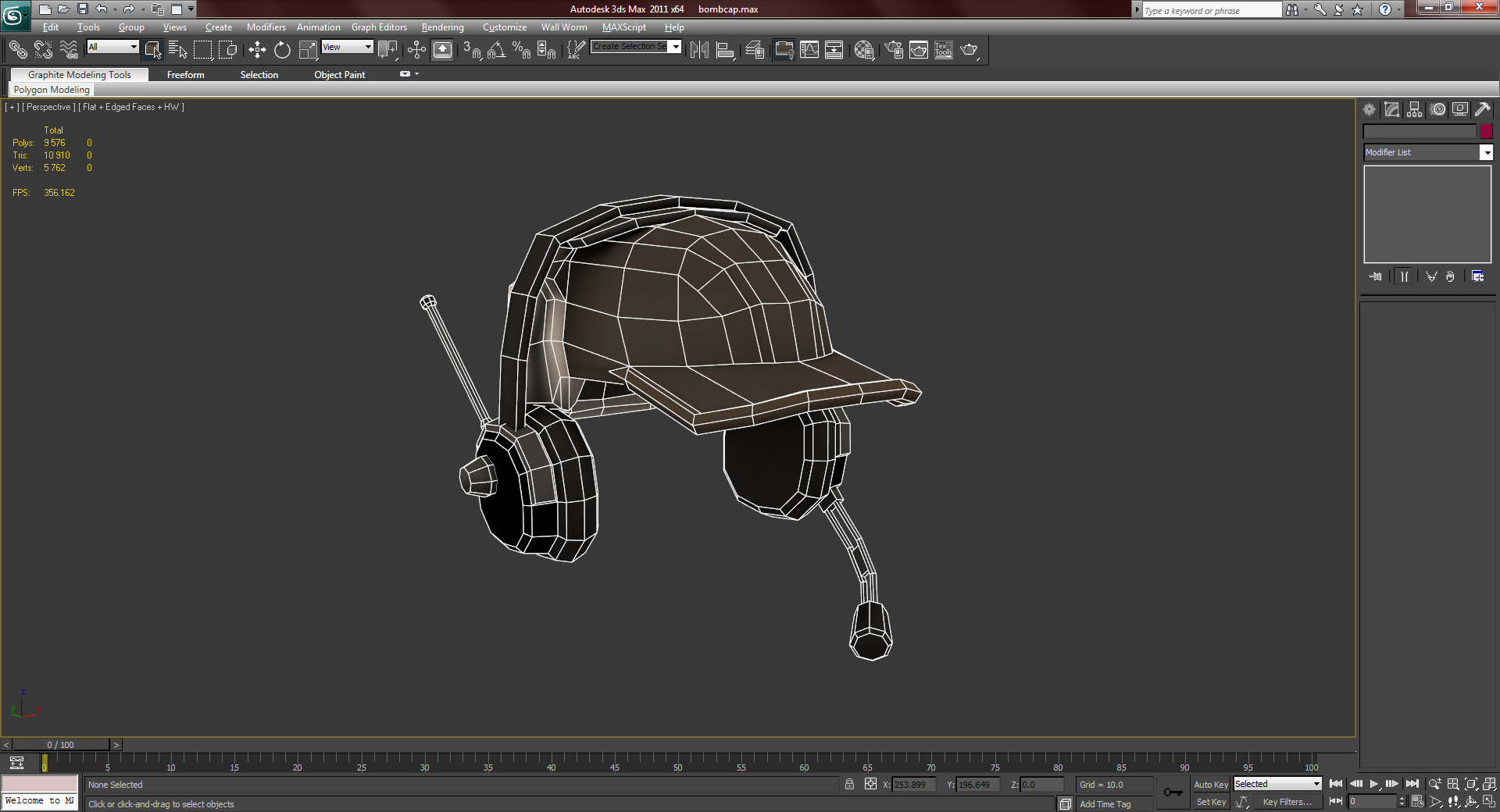Open the Curve Editor from toolbar

tap(809, 50)
